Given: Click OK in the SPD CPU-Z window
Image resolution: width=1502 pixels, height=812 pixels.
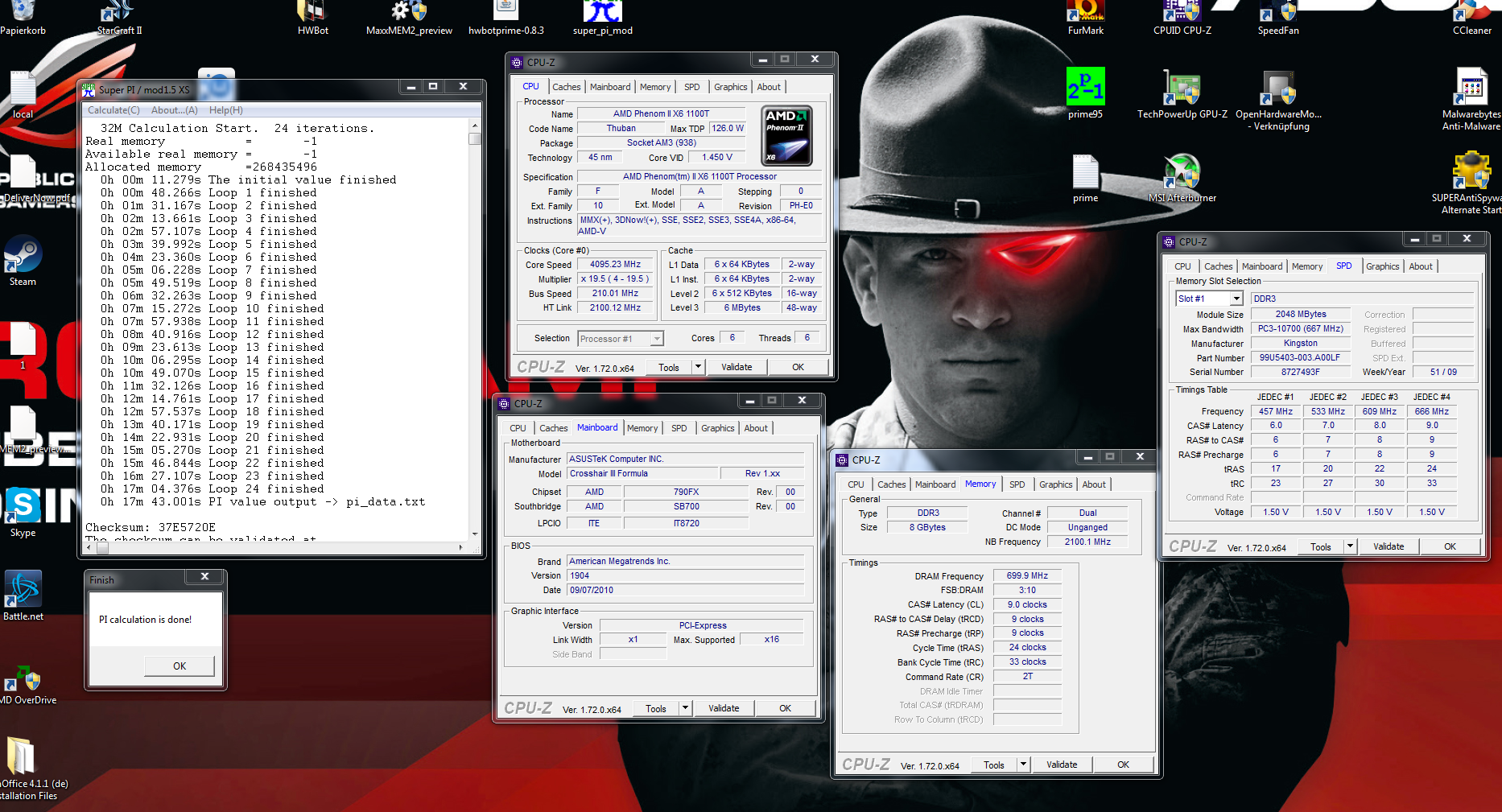Looking at the screenshot, I should pos(1450,546).
